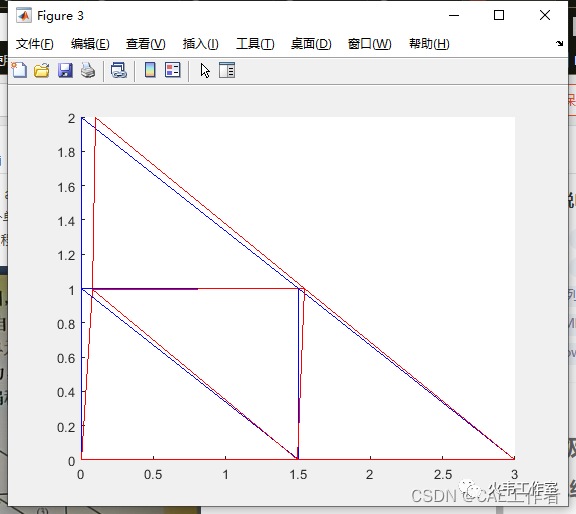Viewport: 576px width, 514px height.
Task: Click the y-axis tick label 1.8
Action: [x=66, y=152]
